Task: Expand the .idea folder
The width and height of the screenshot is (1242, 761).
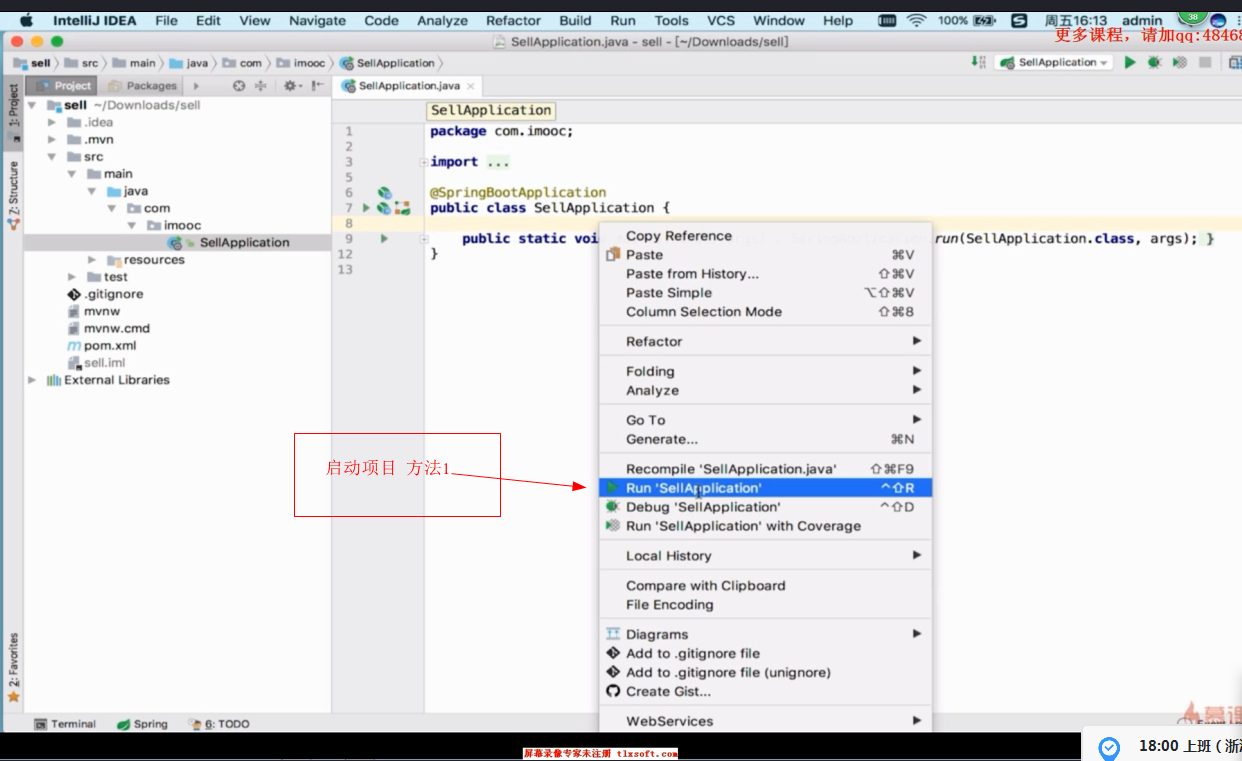Action: point(52,122)
